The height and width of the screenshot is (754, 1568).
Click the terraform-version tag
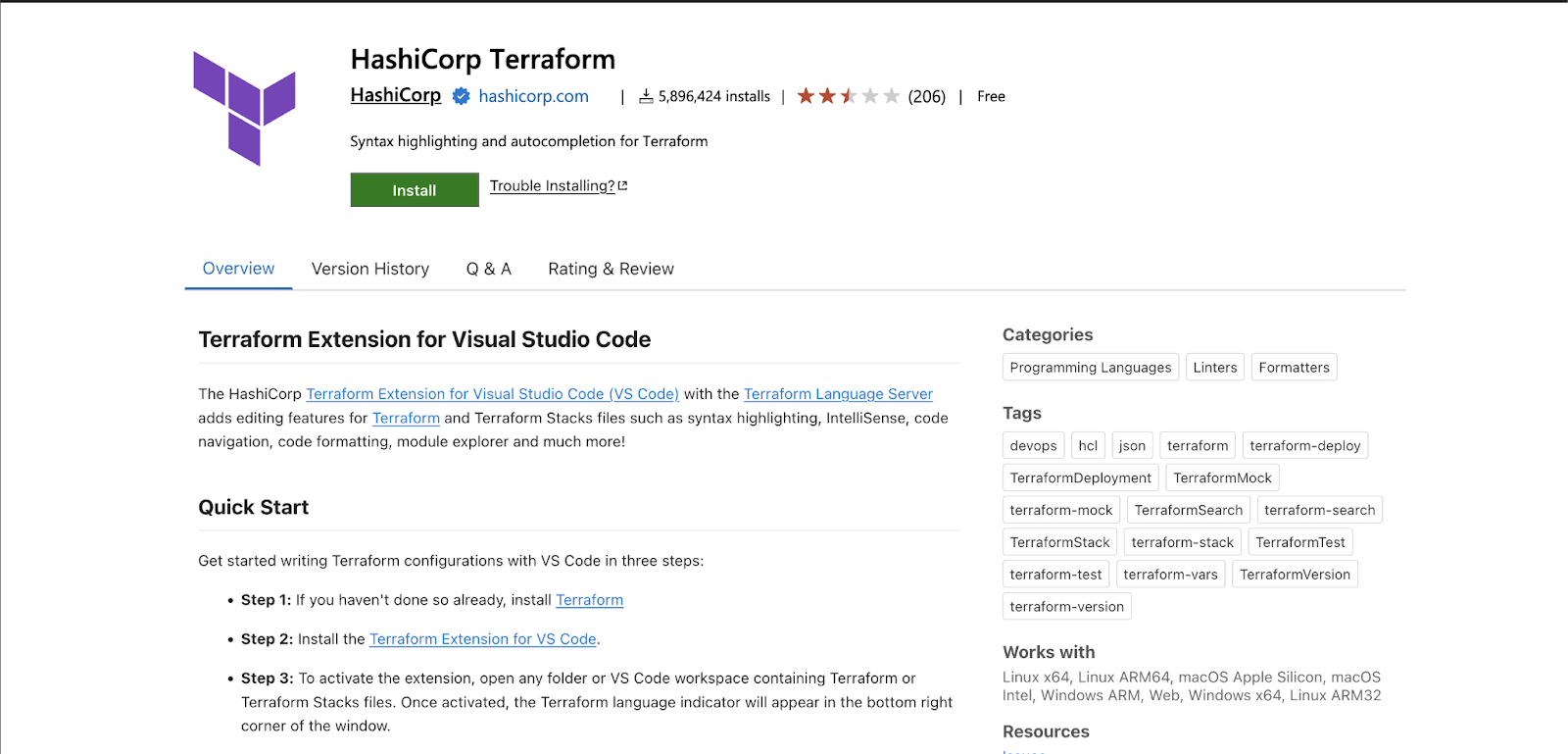click(x=1067, y=607)
